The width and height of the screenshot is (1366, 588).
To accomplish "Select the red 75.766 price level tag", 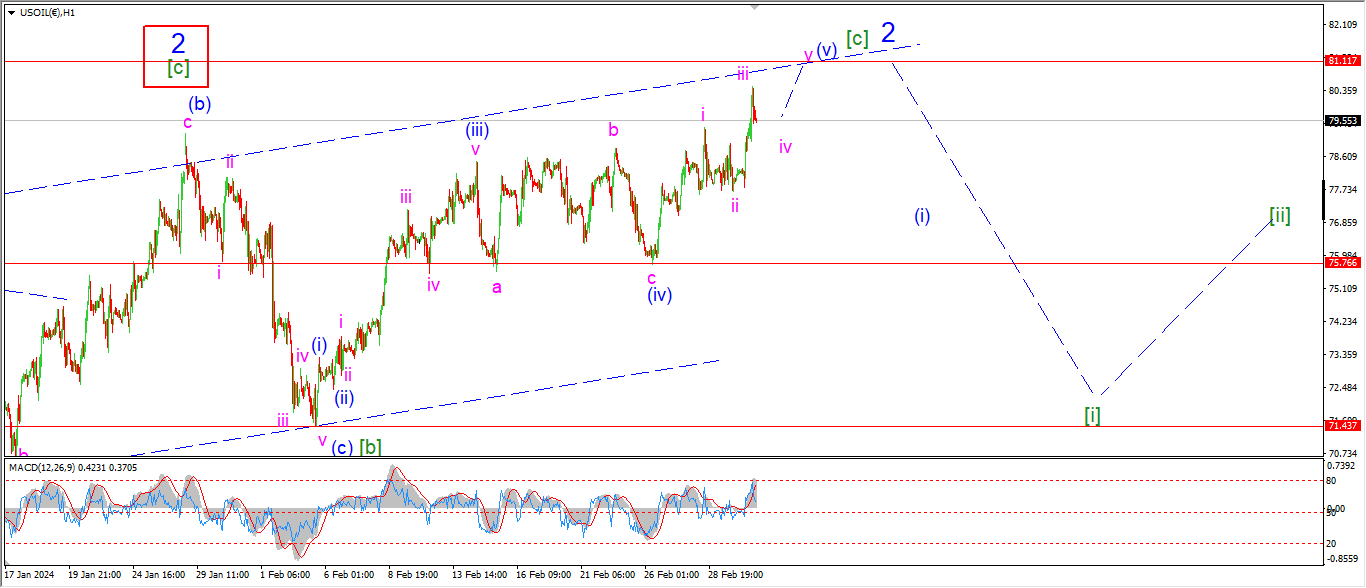I will pyautogui.click(x=1341, y=263).
